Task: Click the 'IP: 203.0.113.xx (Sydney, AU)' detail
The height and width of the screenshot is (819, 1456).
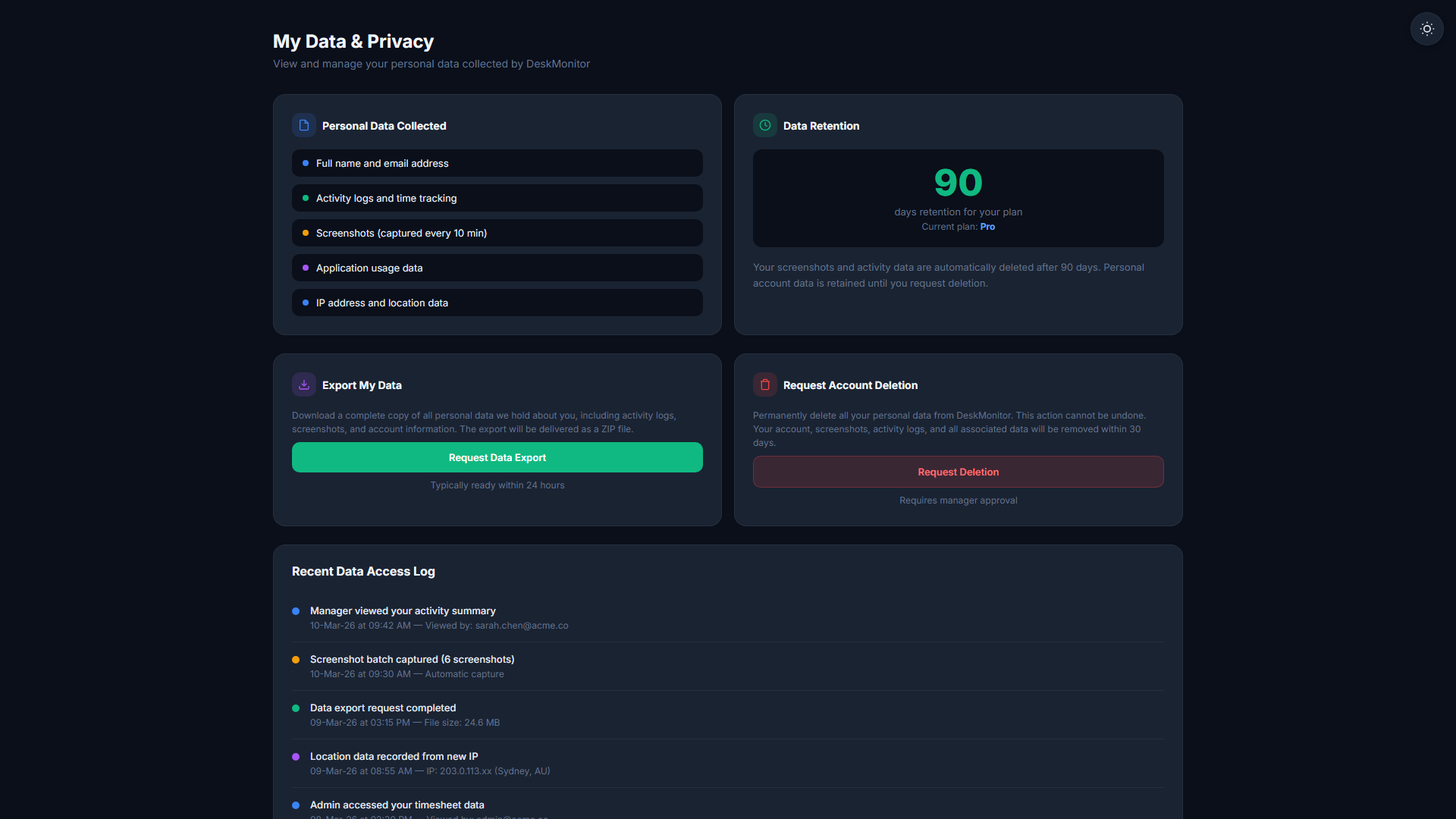Action: 430,771
